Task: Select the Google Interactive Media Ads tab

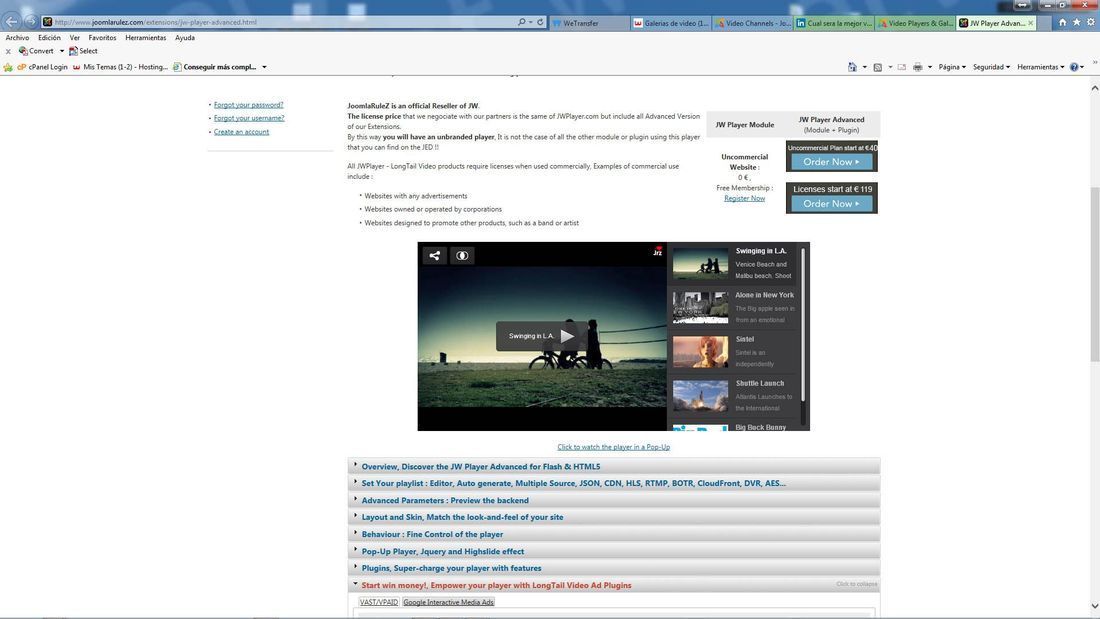Action: click(x=448, y=602)
